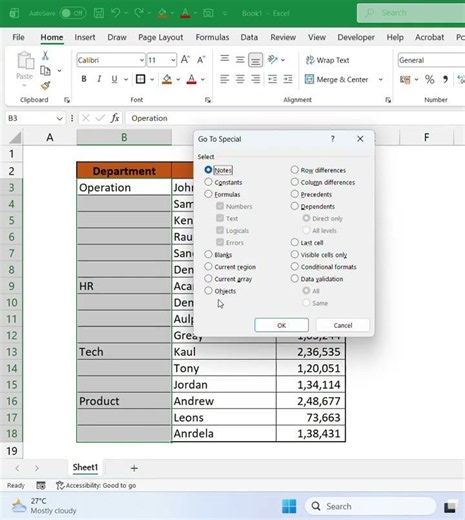Apply cell borders icon
The image size is (465, 520).
point(140,79)
